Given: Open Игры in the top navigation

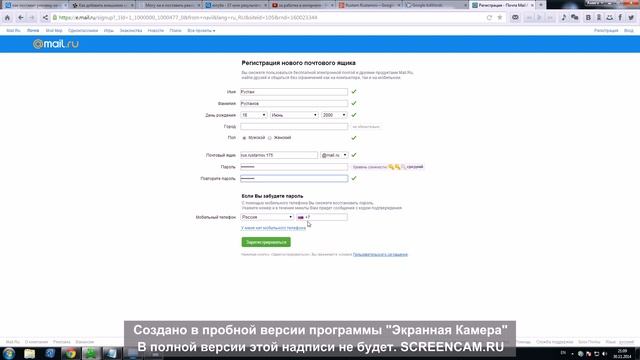Looking at the screenshot, I should click(x=109, y=31).
